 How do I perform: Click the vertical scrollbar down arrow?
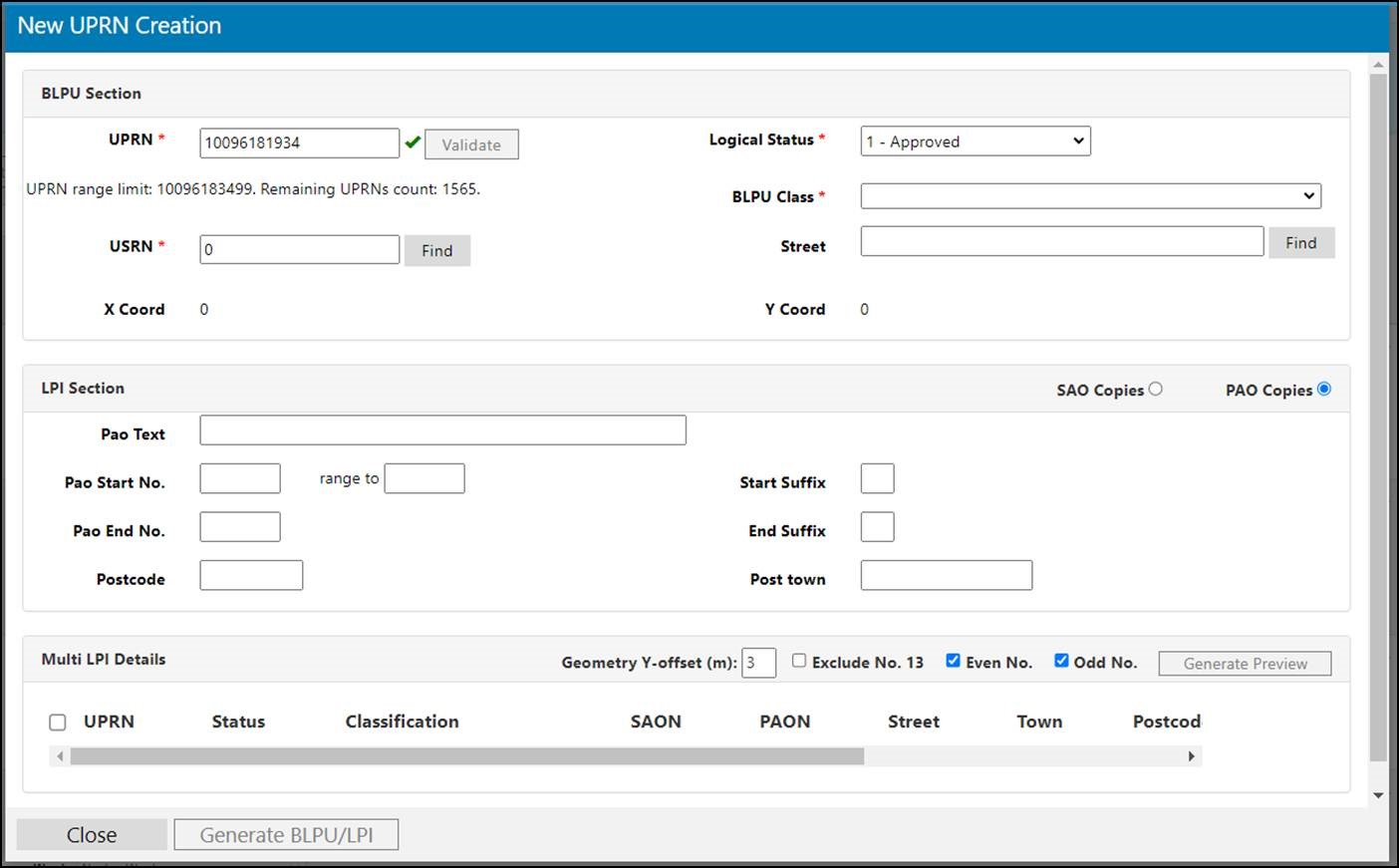tap(1379, 795)
